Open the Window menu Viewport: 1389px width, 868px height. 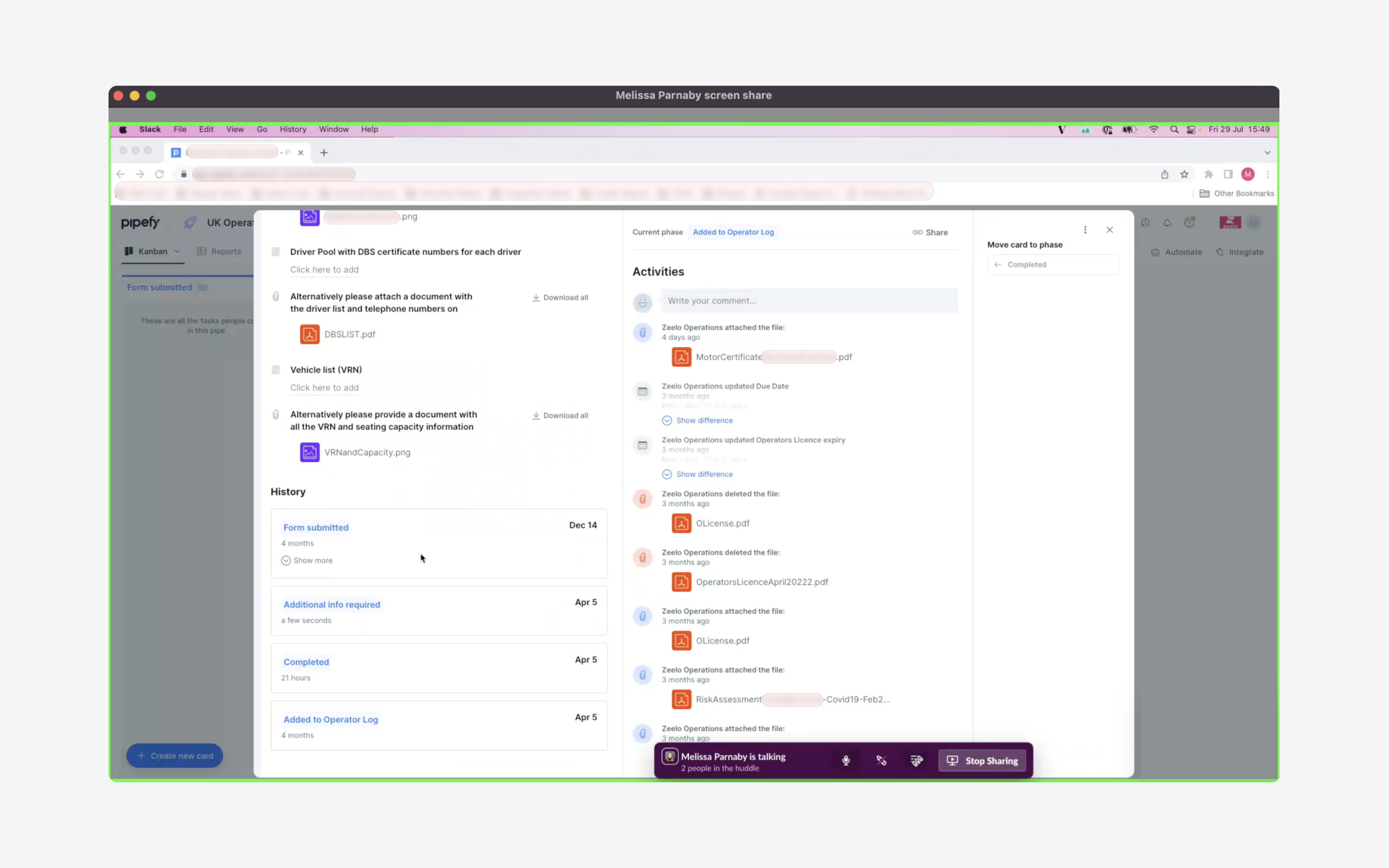(x=334, y=129)
